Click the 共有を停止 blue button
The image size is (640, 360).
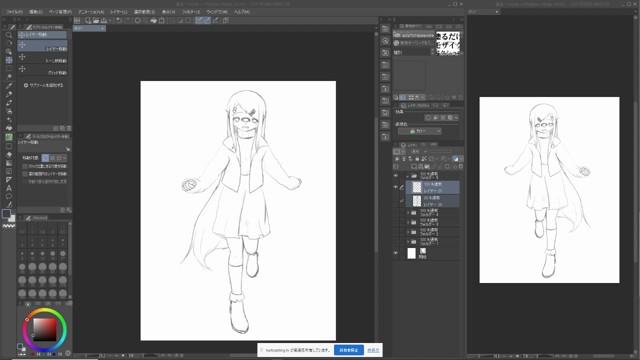349,350
